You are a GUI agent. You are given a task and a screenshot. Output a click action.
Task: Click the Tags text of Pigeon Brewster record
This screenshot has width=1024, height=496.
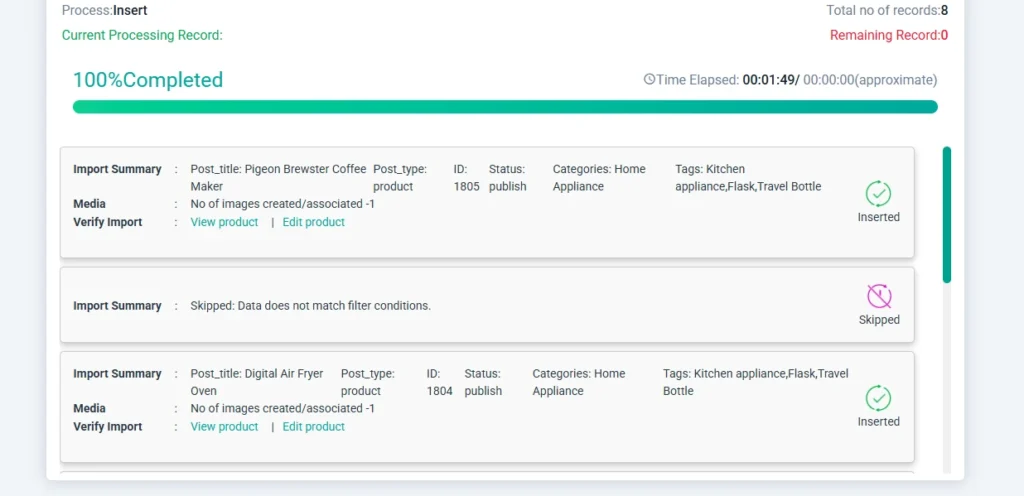click(x=748, y=177)
